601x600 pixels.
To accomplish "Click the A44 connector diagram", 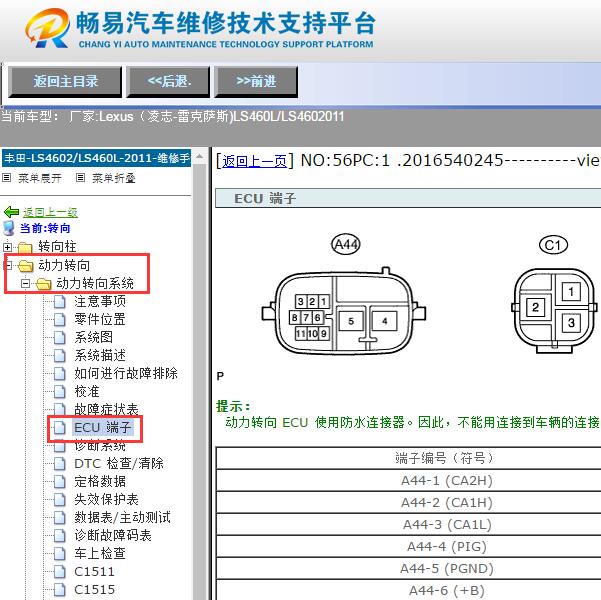I will (x=344, y=312).
